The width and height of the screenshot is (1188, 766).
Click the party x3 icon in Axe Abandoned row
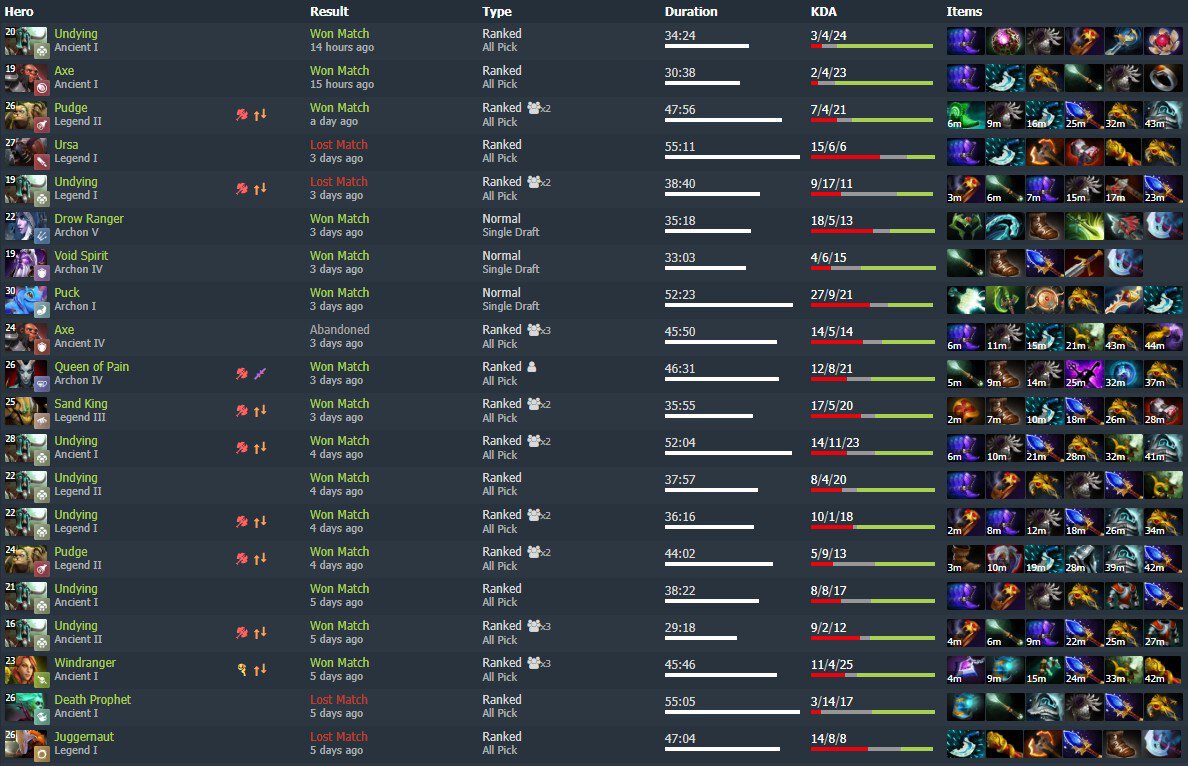539,330
